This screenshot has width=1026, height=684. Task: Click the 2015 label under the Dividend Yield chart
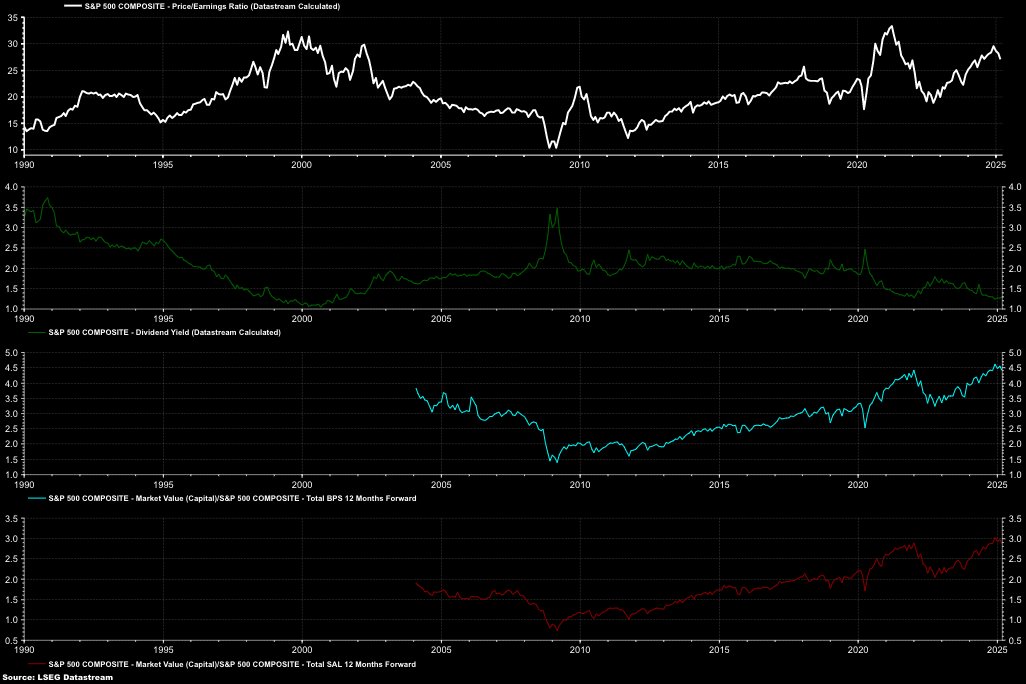coord(719,319)
